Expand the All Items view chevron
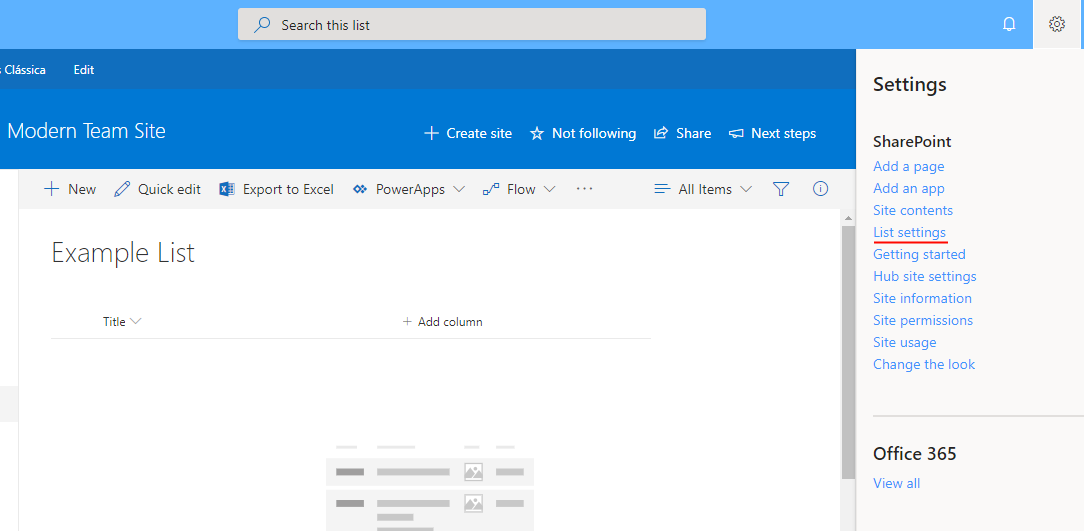Image resolution: width=1084 pixels, height=531 pixels. [745, 189]
